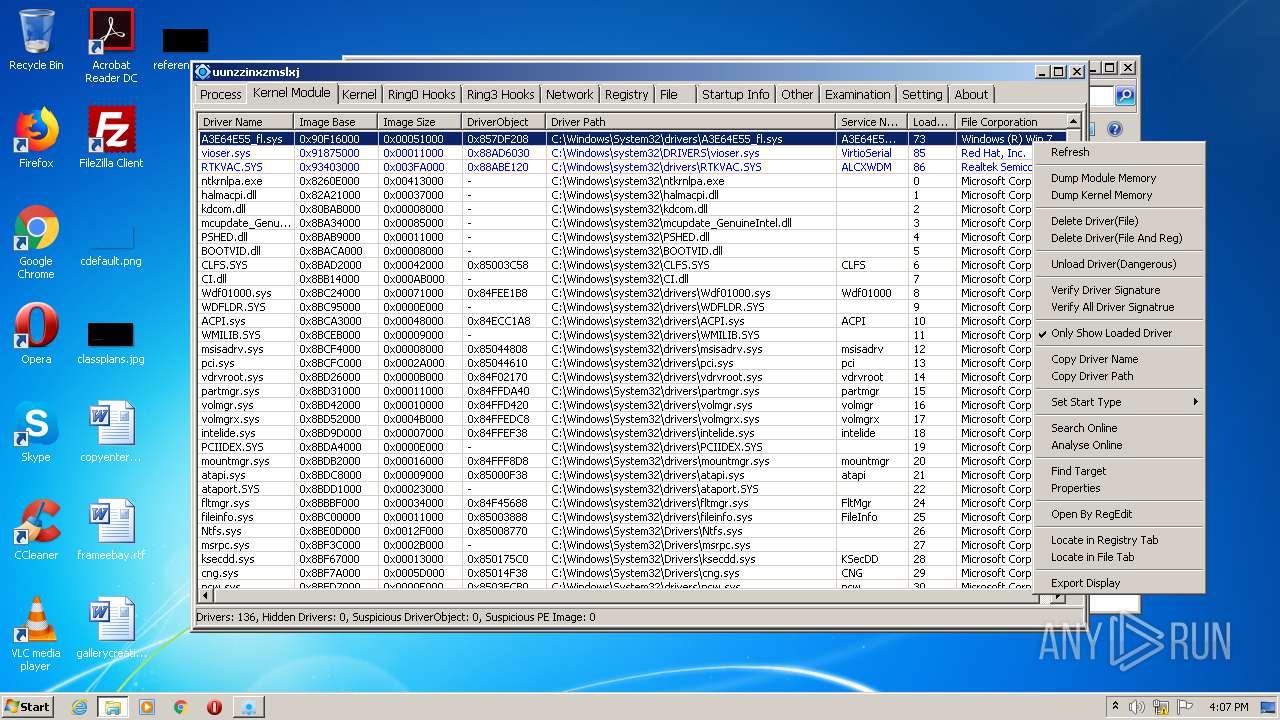Open Windows Media Player taskbar icon
Screen dimensions: 1280x720
(x=147, y=707)
